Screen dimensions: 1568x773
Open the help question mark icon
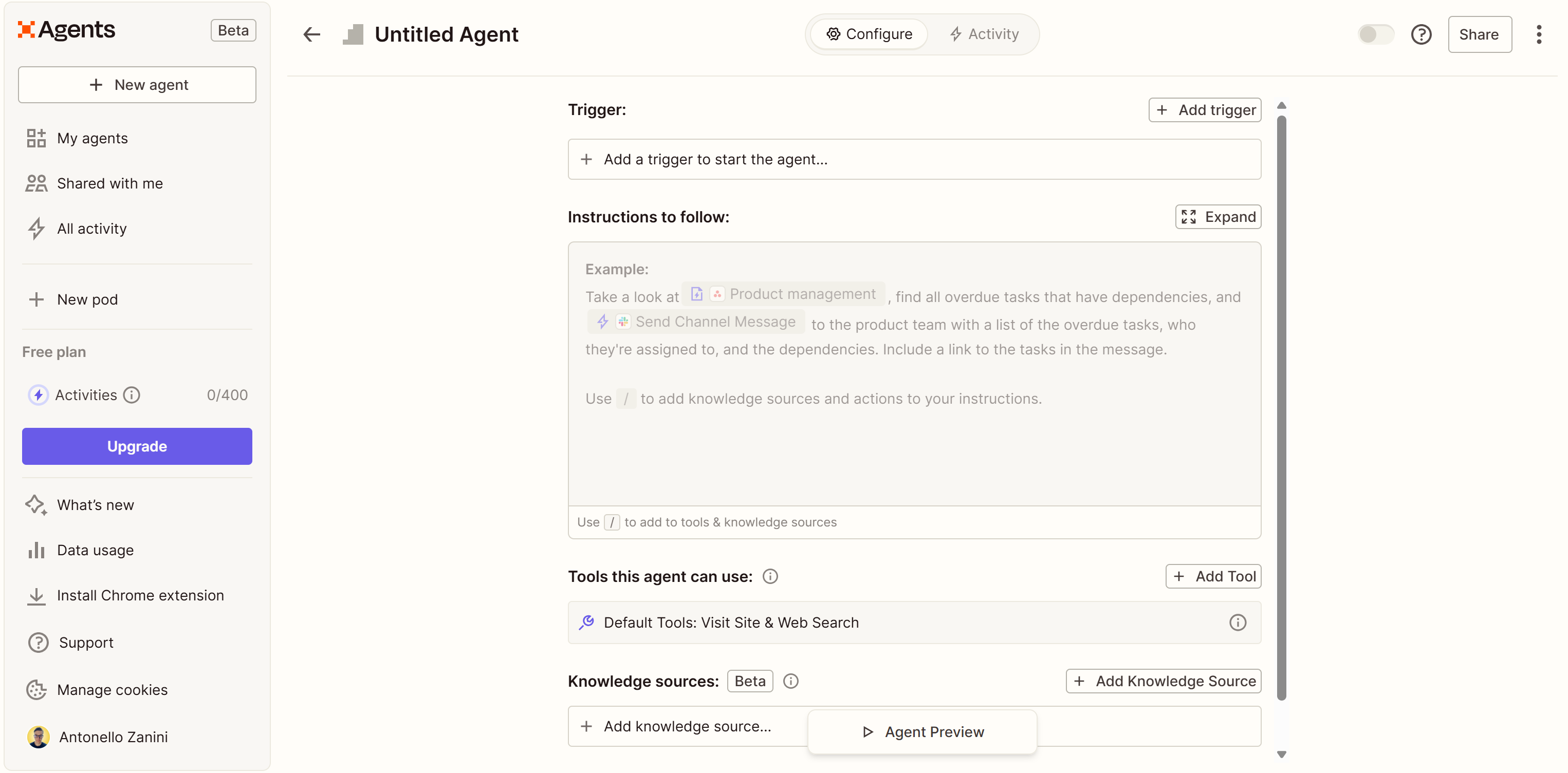(x=1422, y=34)
